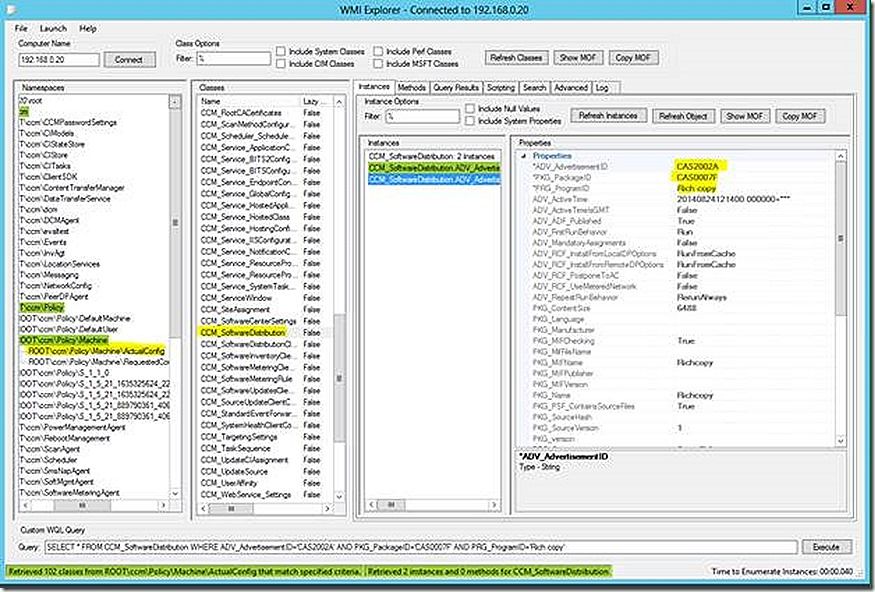This screenshot has width=875, height=592.
Task: Select the green-highlighted CCM_SoftwareDistribution instance
Action: [434, 167]
